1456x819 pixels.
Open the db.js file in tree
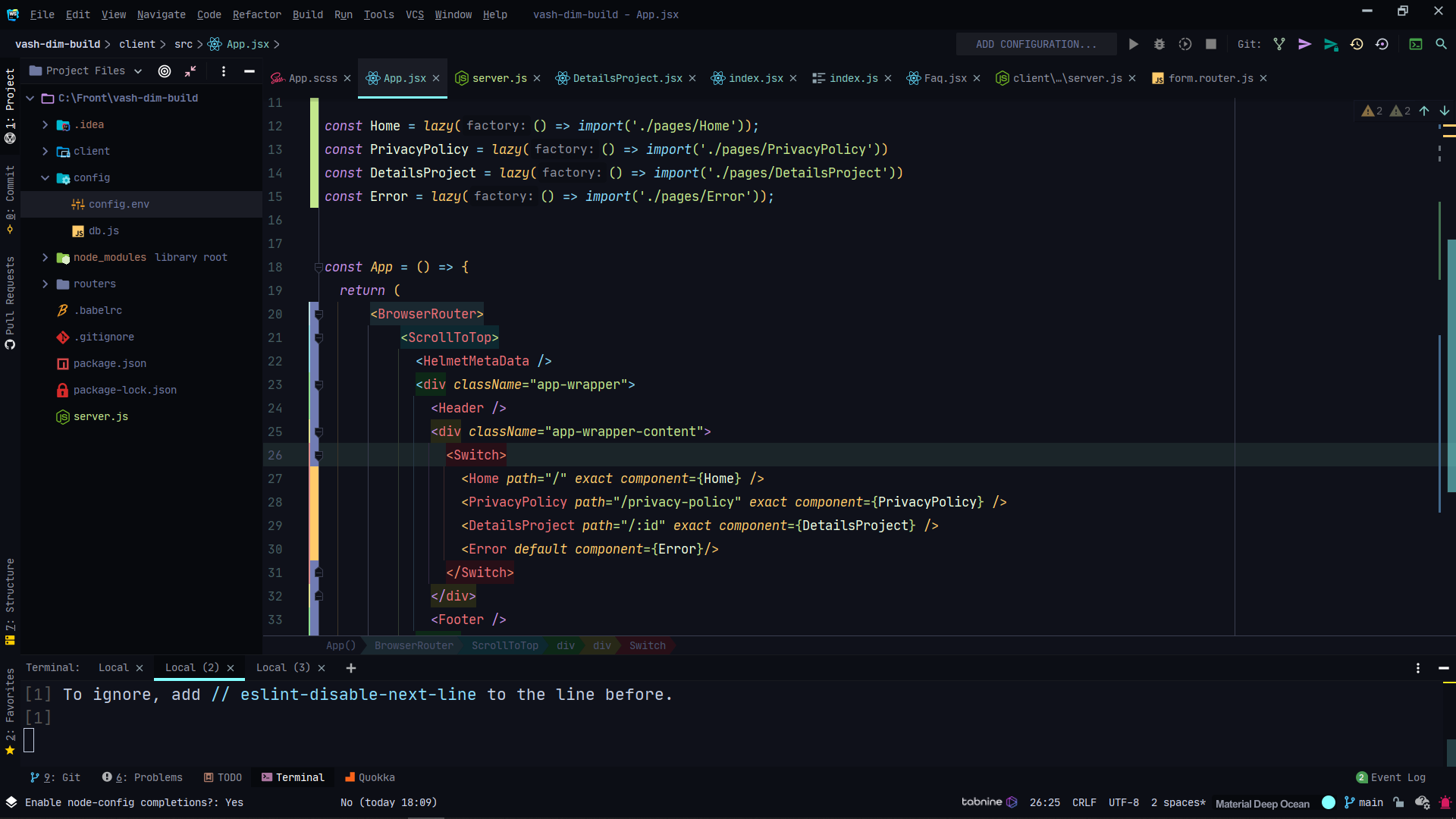pyautogui.click(x=104, y=231)
